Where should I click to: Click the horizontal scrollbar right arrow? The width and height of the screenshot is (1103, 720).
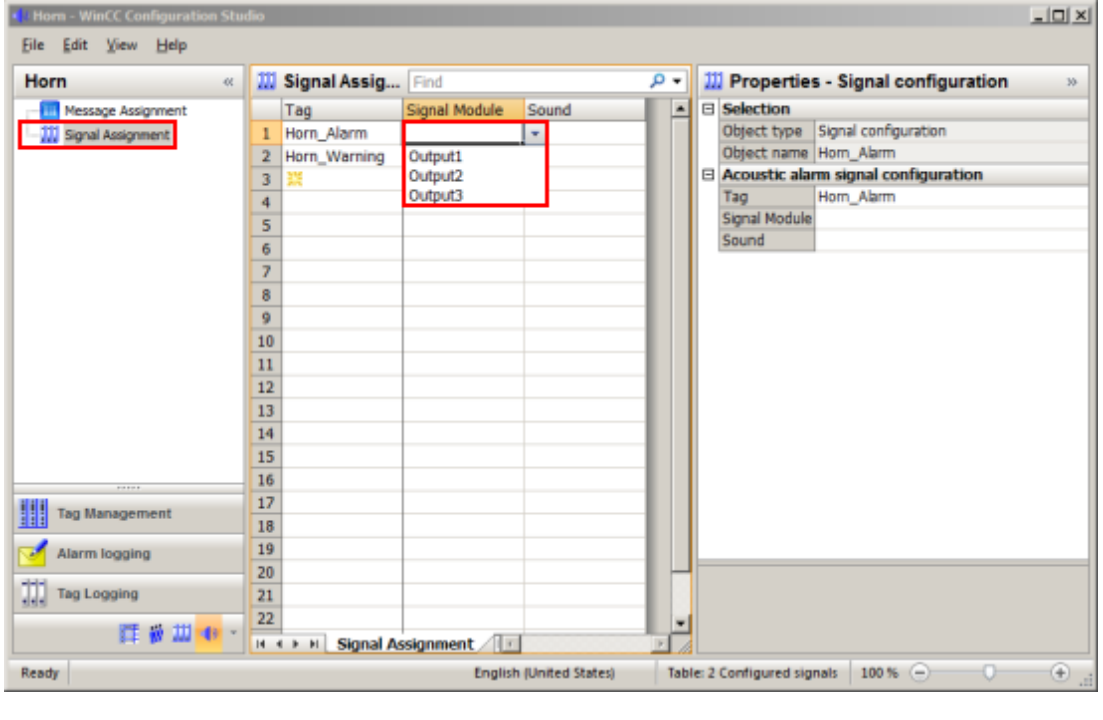pyautogui.click(x=659, y=643)
